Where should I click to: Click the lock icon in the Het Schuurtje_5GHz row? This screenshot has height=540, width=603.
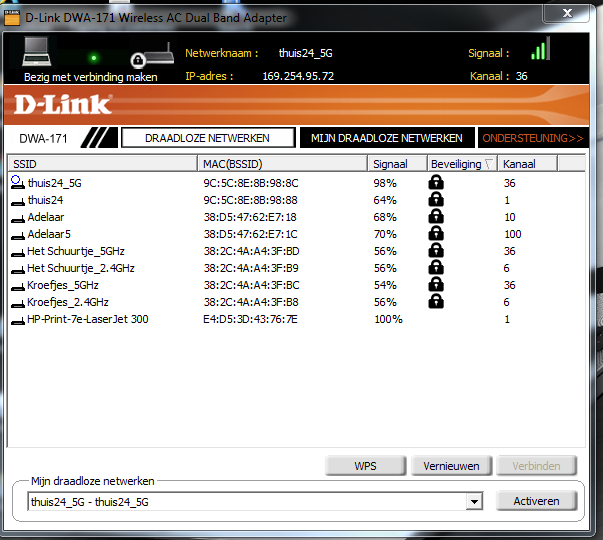[x=436, y=250]
